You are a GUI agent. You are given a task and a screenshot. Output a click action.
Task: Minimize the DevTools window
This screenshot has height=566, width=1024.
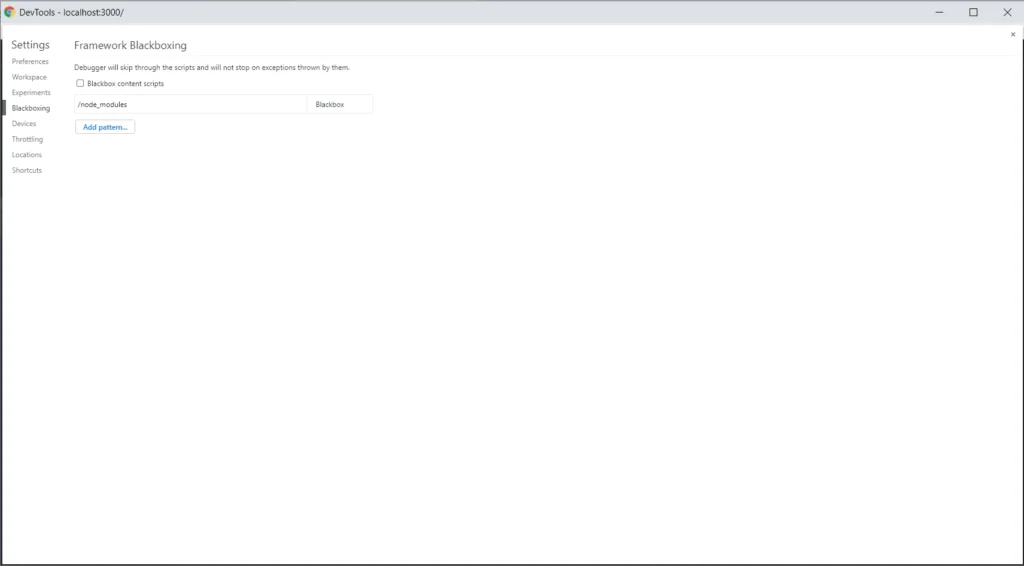tap(939, 12)
